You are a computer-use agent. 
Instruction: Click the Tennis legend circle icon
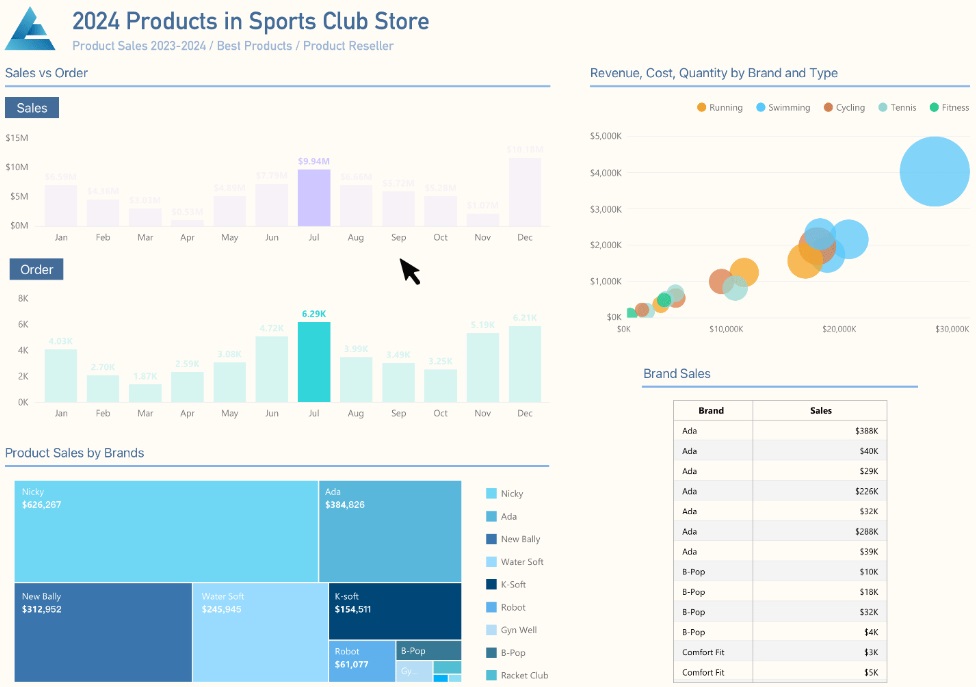[x=883, y=107]
